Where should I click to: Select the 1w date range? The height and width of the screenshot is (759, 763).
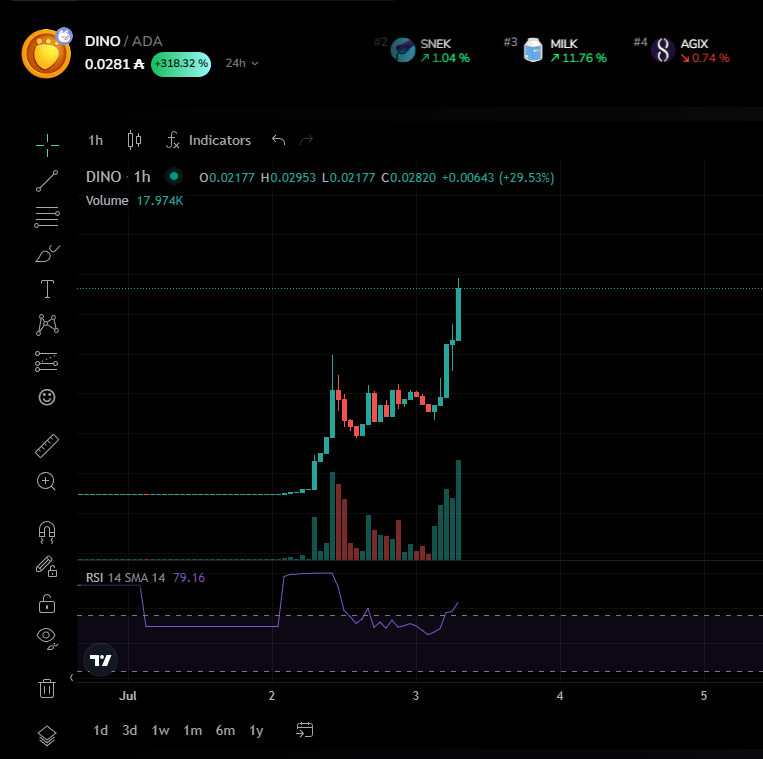tap(160, 730)
